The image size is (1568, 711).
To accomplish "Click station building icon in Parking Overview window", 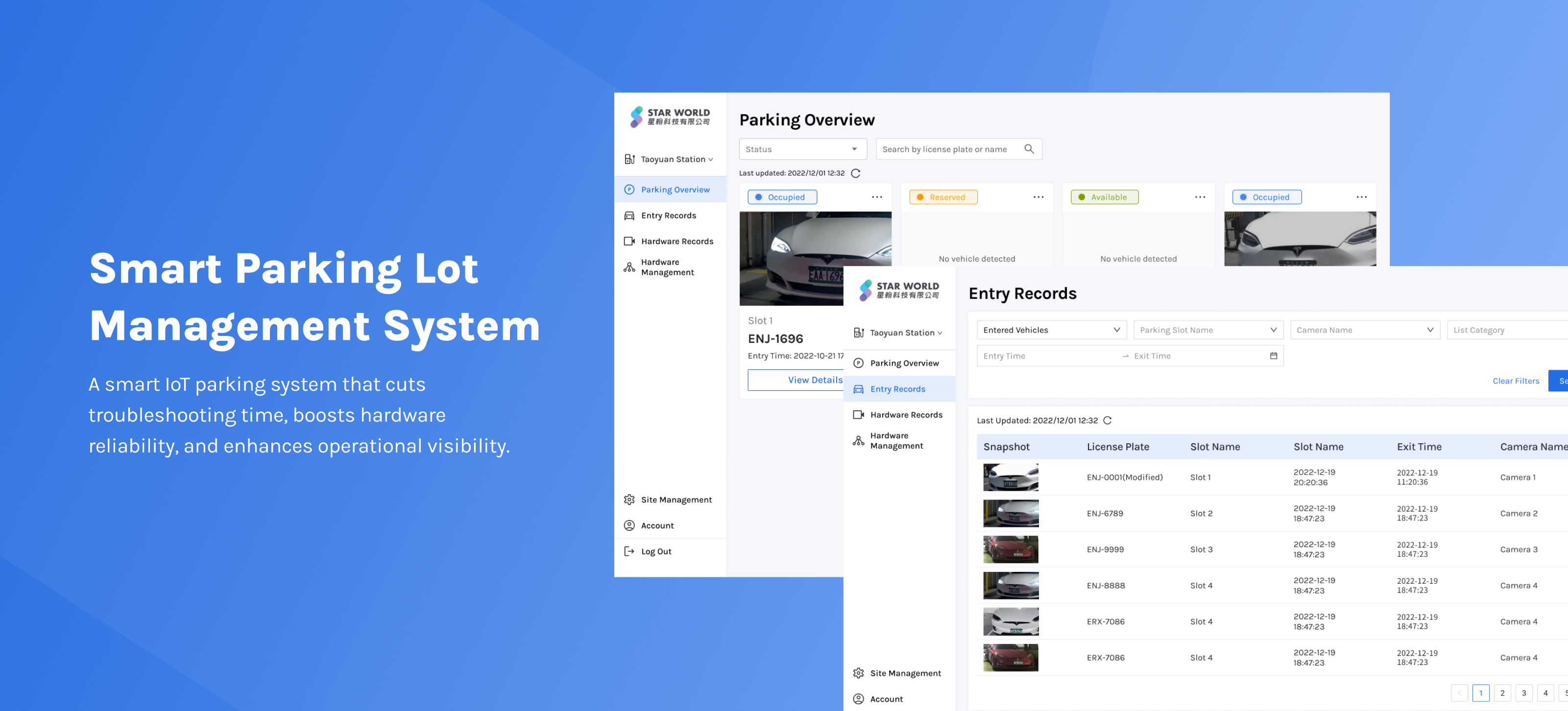I will tap(629, 159).
